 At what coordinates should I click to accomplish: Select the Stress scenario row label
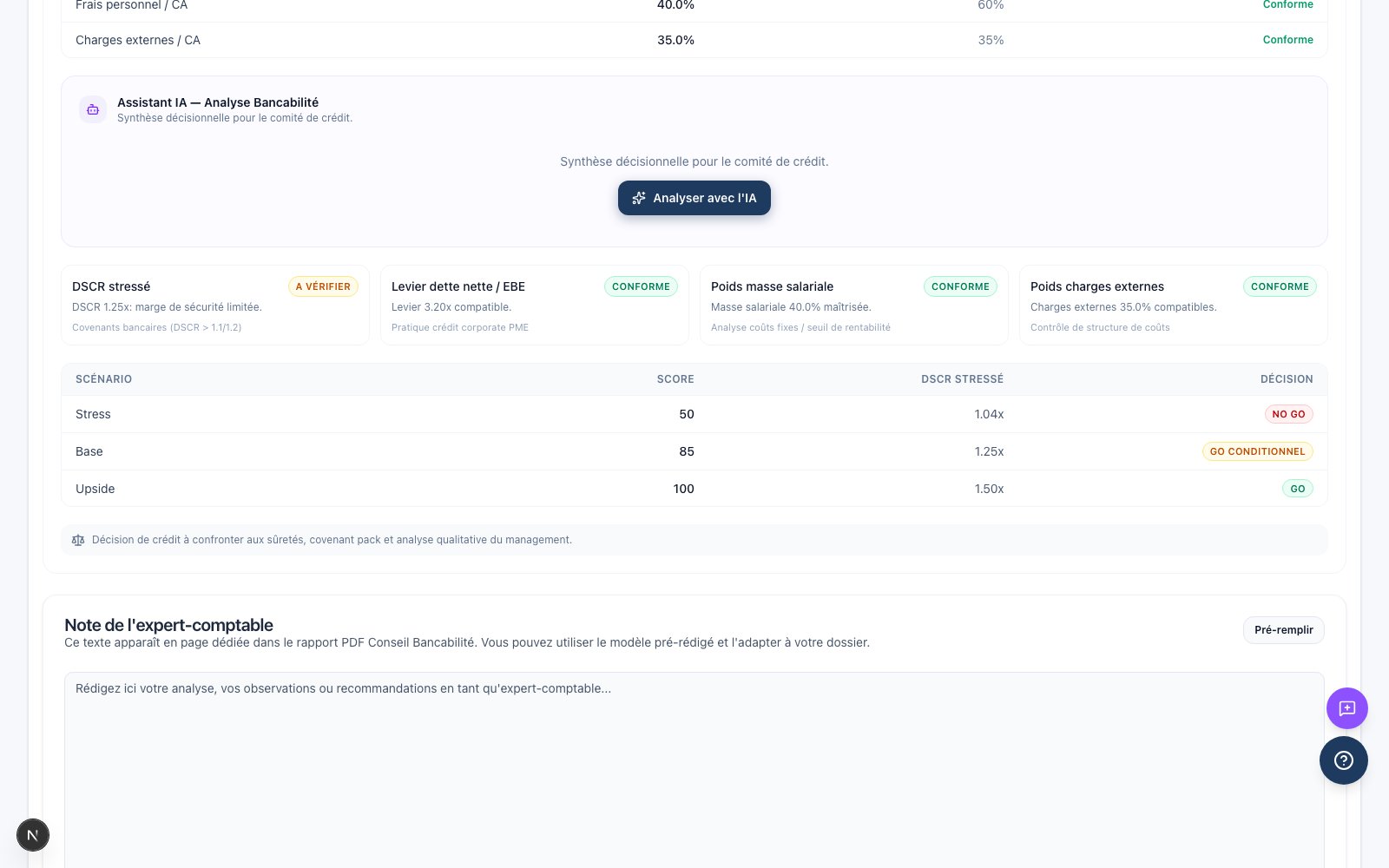pos(93,414)
